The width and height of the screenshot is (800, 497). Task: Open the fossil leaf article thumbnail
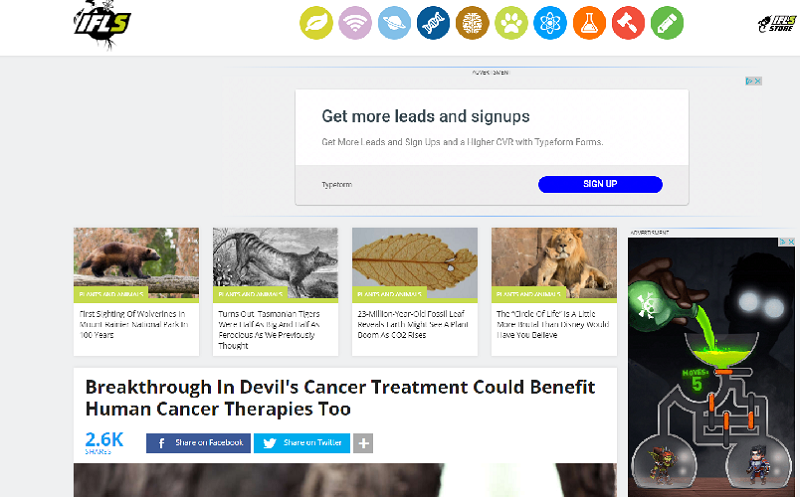tap(415, 263)
